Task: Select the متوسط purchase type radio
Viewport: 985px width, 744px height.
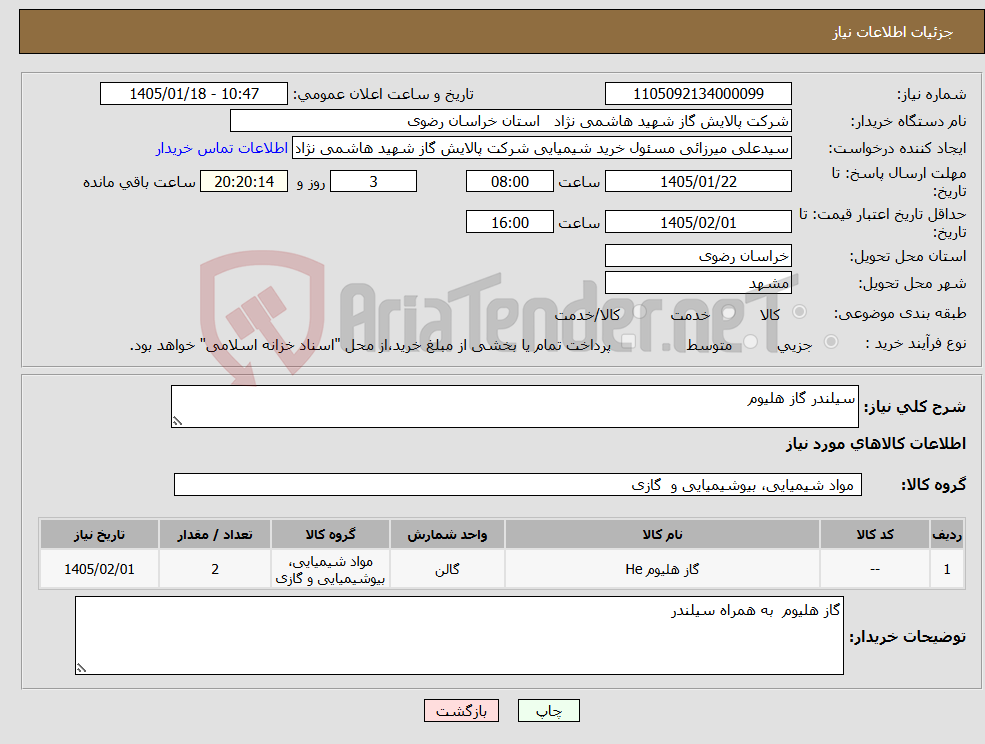Action: coord(751,342)
